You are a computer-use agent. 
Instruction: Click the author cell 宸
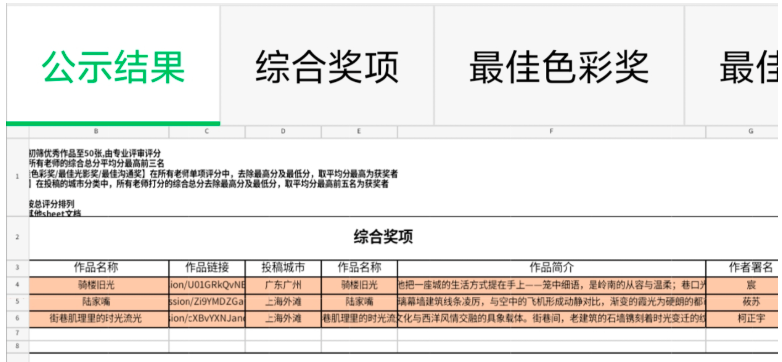tap(743, 285)
